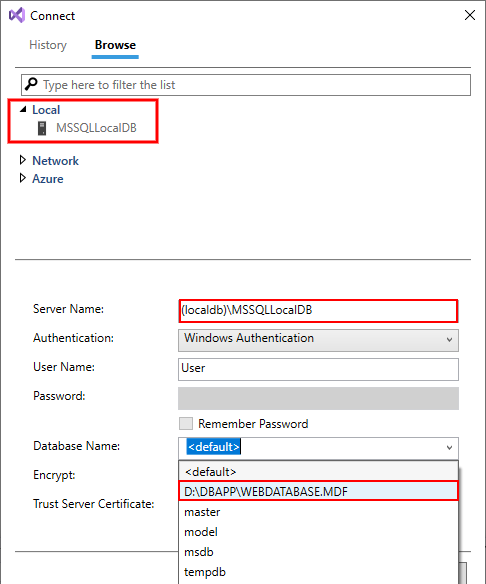The height and width of the screenshot is (584, 486).
Task: Choose <default> from the database list
Action: click(x=318, y=472)
